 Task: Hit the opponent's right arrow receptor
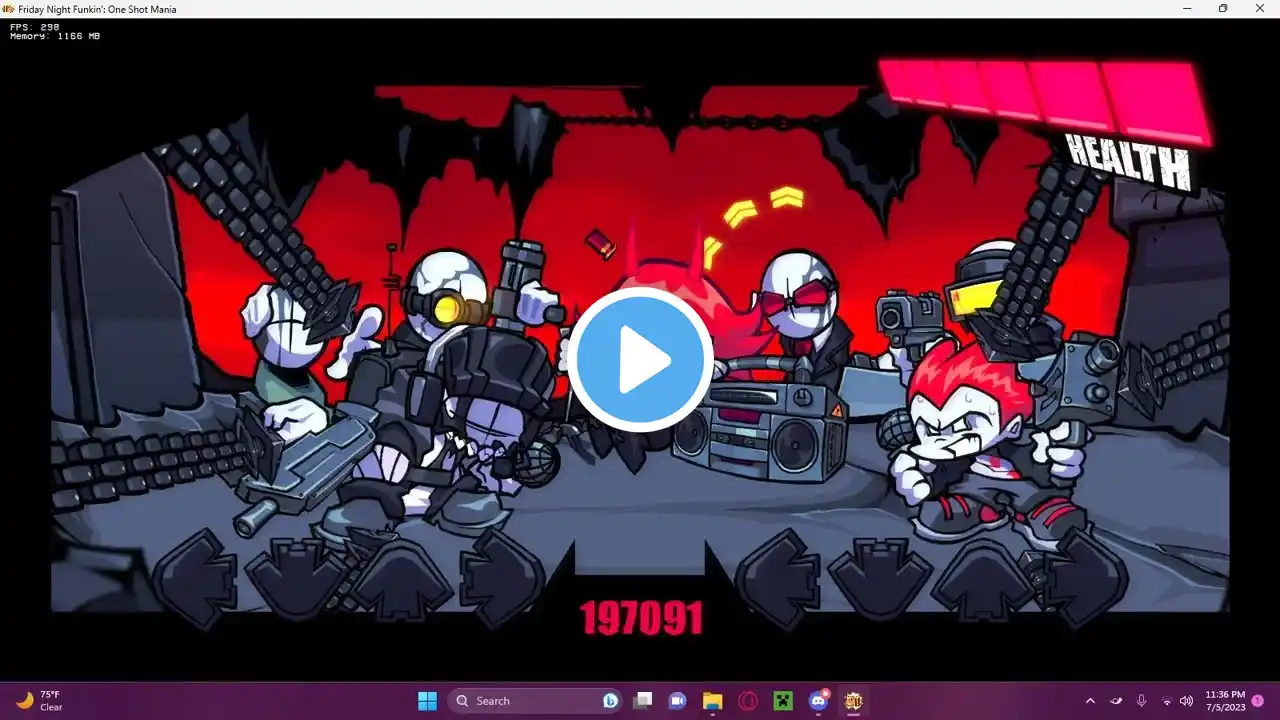502,578
